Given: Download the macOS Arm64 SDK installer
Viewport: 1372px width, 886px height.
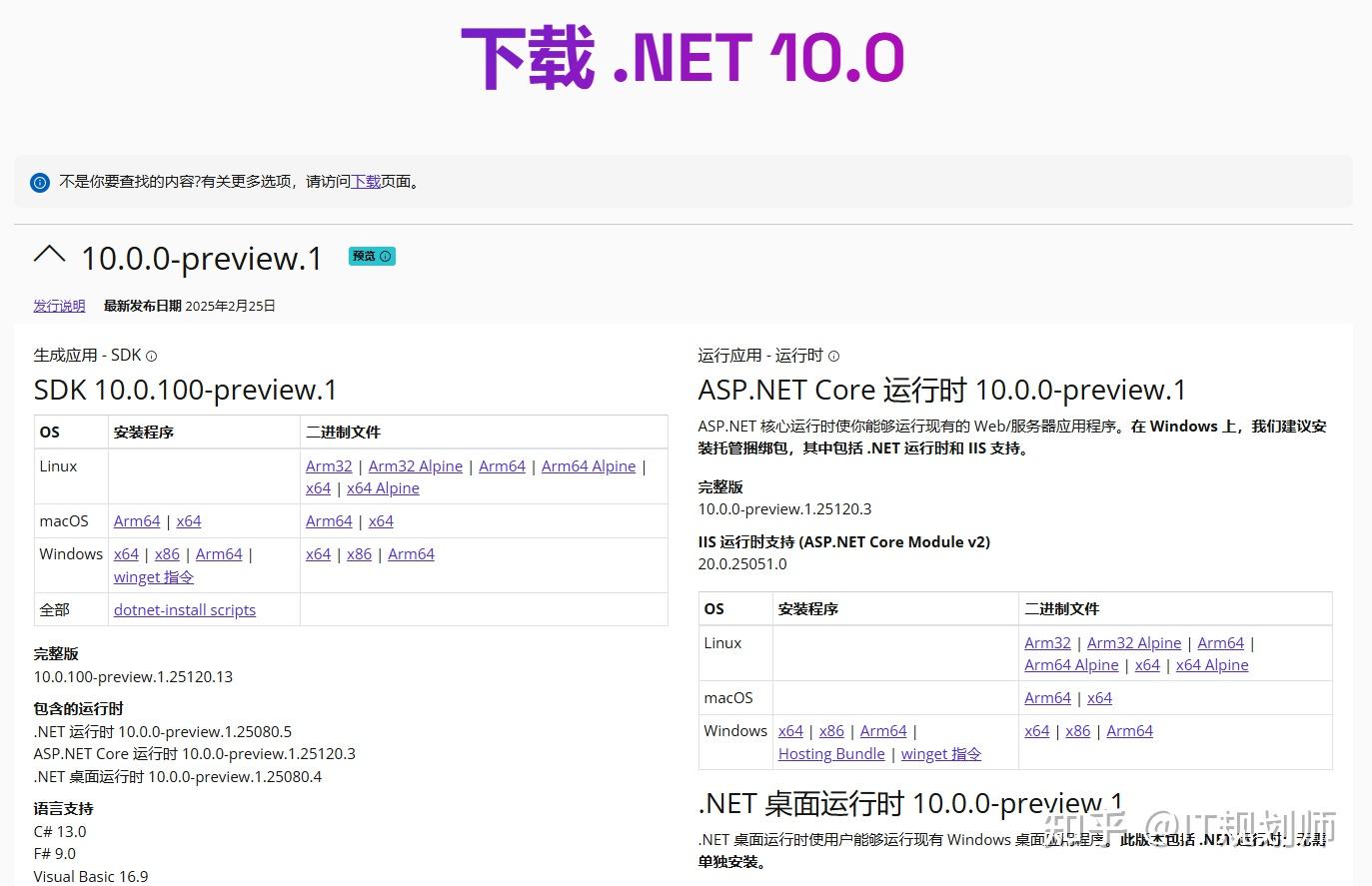Looking at the screenshot, I should 137,520.
